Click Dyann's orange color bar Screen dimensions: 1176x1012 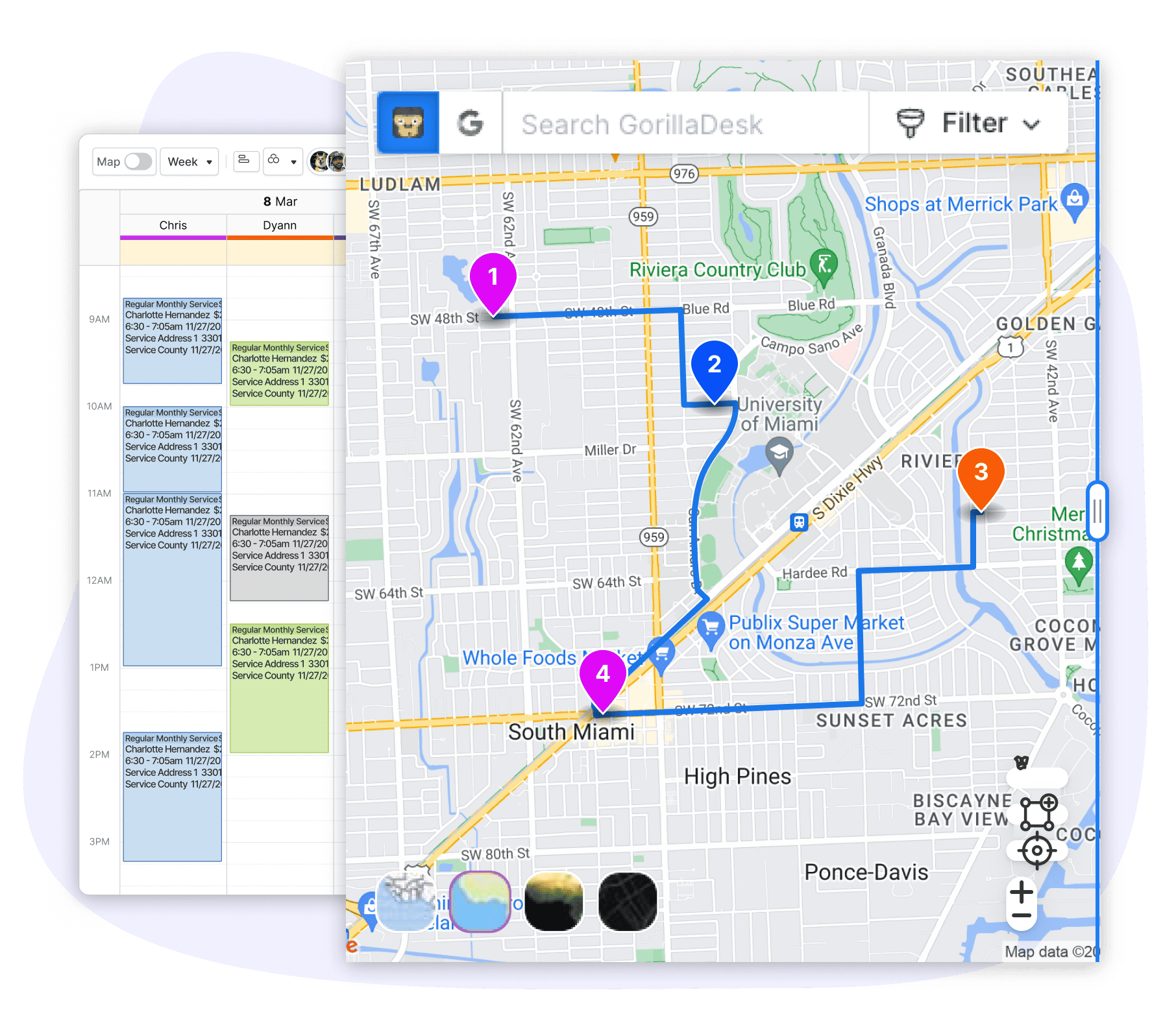280,238
